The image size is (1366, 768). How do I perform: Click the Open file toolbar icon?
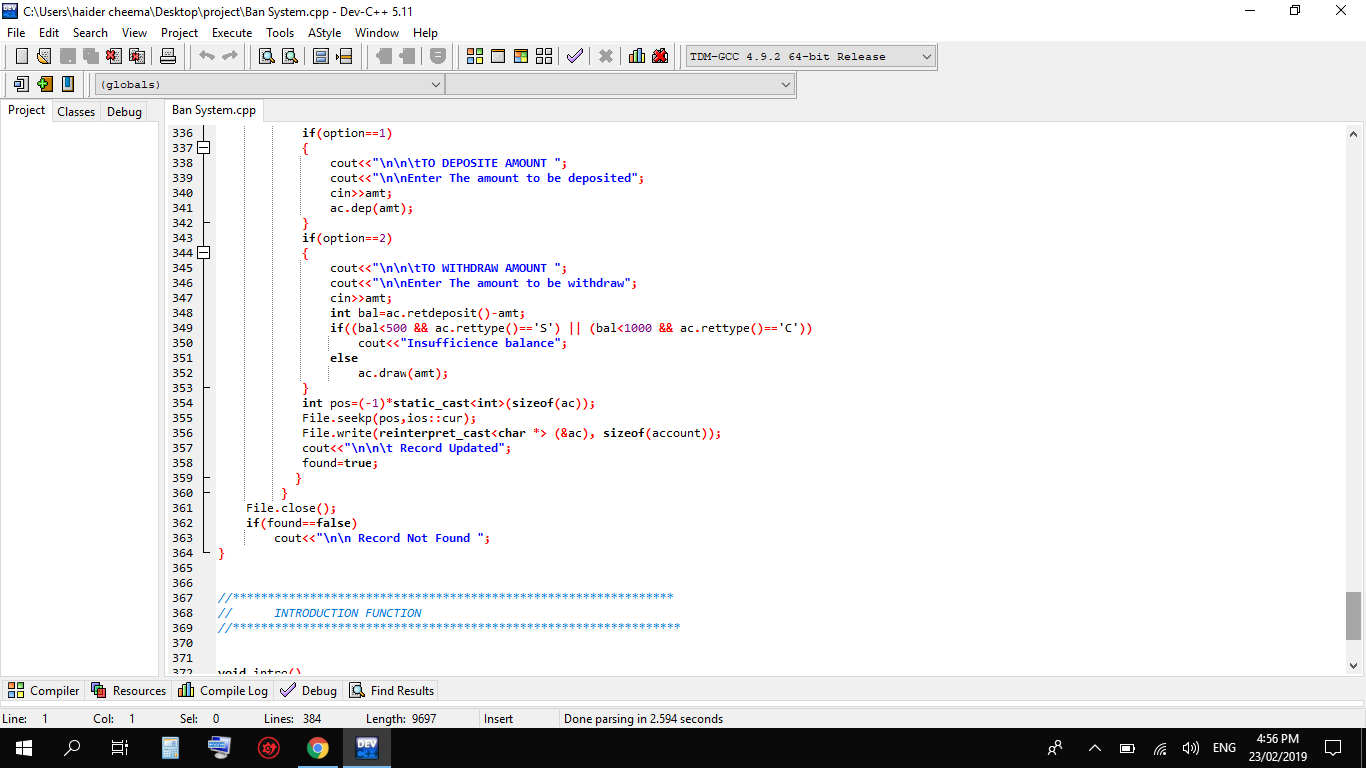pyautogui.click(x=44, y=56)
